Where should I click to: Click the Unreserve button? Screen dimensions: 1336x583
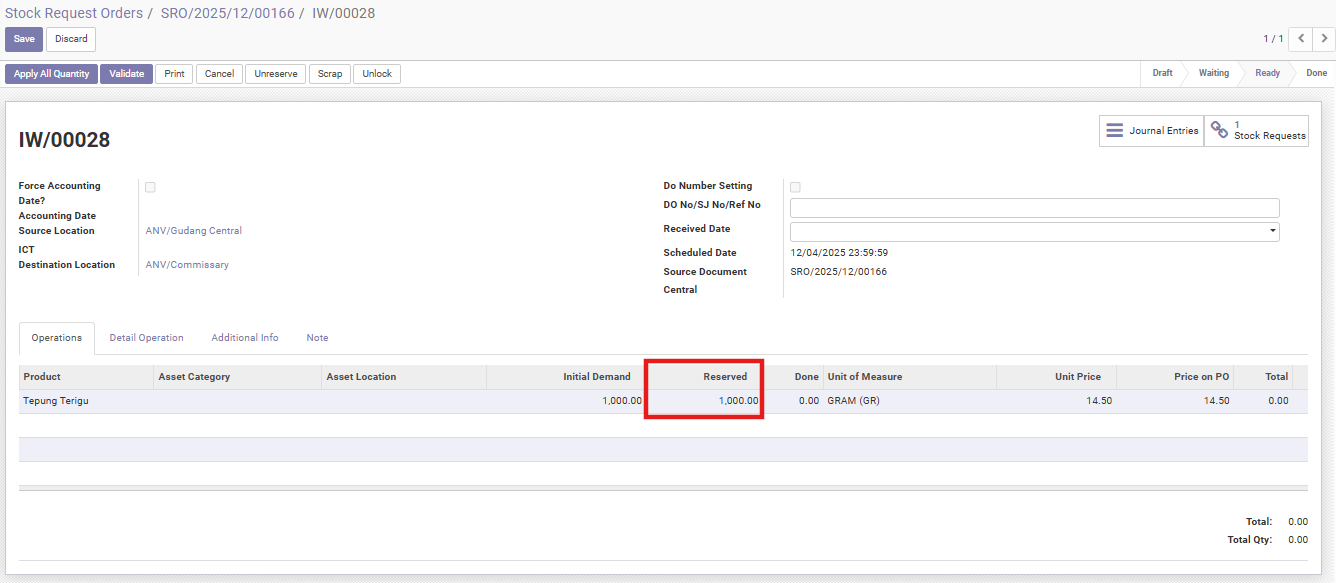pos(275,74)
